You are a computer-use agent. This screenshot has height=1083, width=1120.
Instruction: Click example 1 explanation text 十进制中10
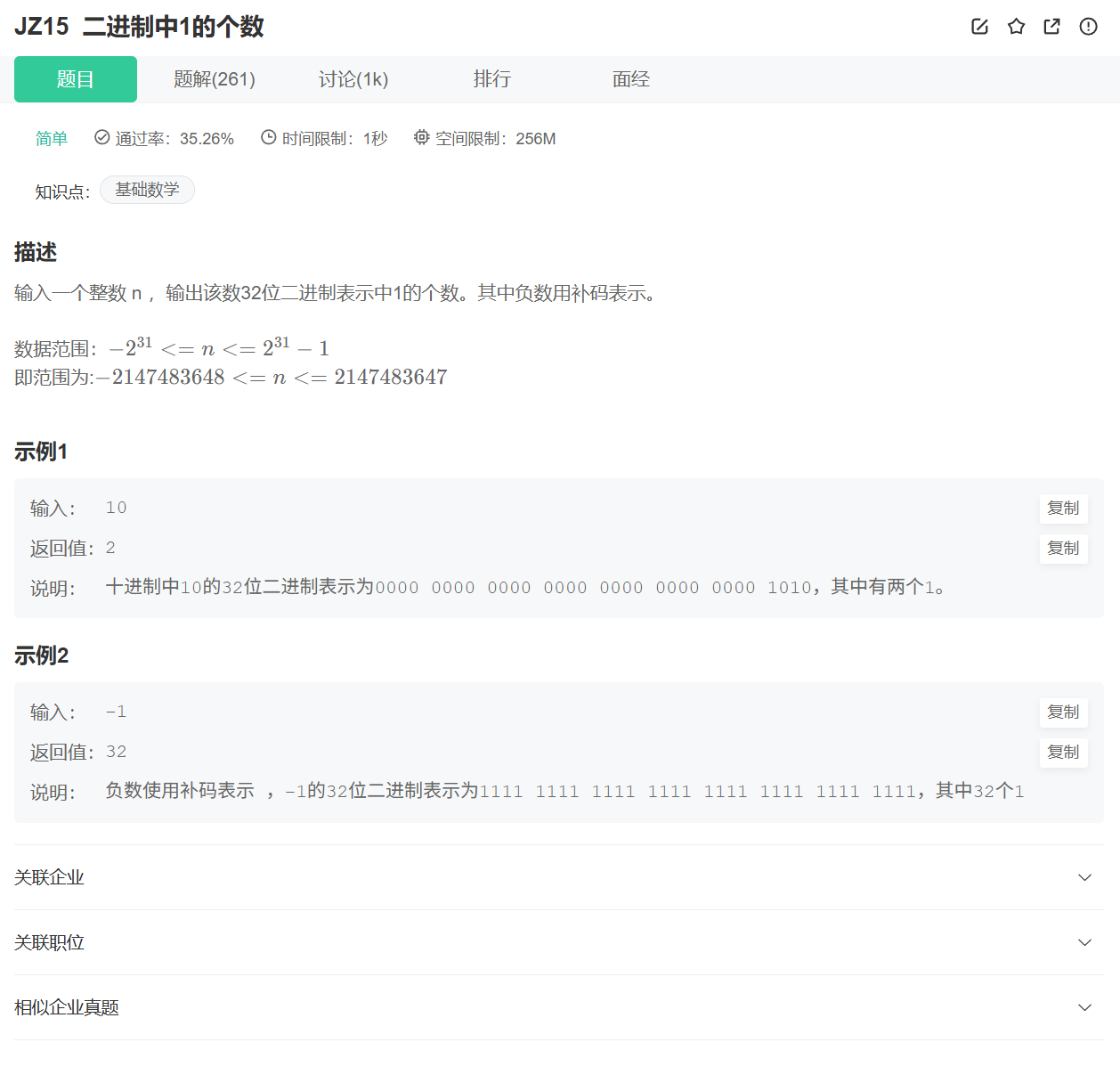click(525, 587)
